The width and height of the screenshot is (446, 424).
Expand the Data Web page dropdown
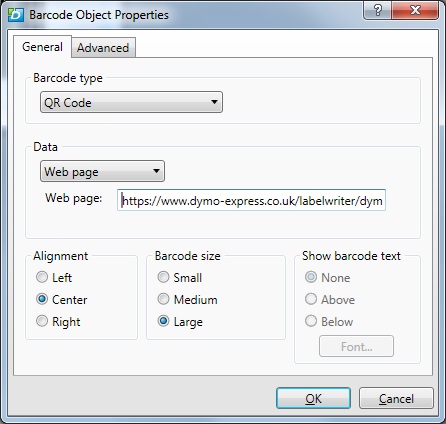coord(102,171)
